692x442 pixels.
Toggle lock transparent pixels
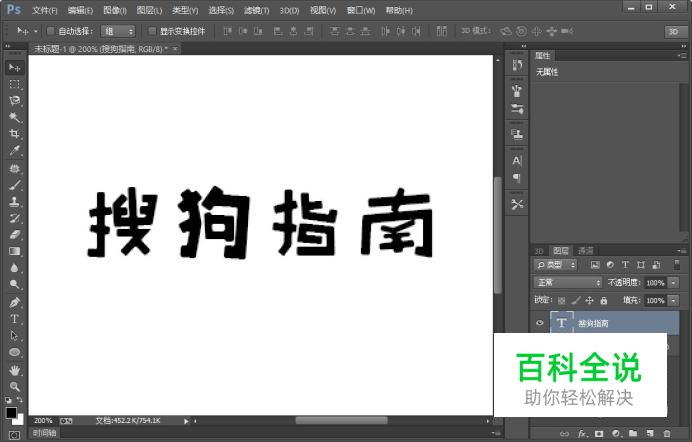click(x=561, y=301)
